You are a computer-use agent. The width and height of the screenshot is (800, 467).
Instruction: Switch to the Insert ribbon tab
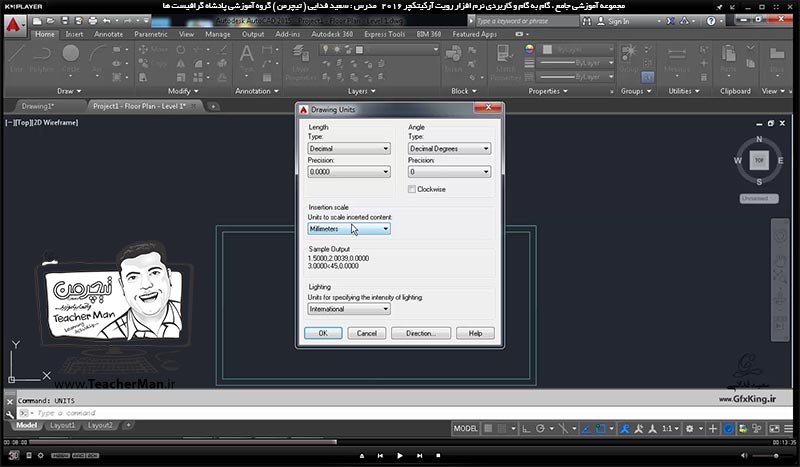click(x=74, y=34)
